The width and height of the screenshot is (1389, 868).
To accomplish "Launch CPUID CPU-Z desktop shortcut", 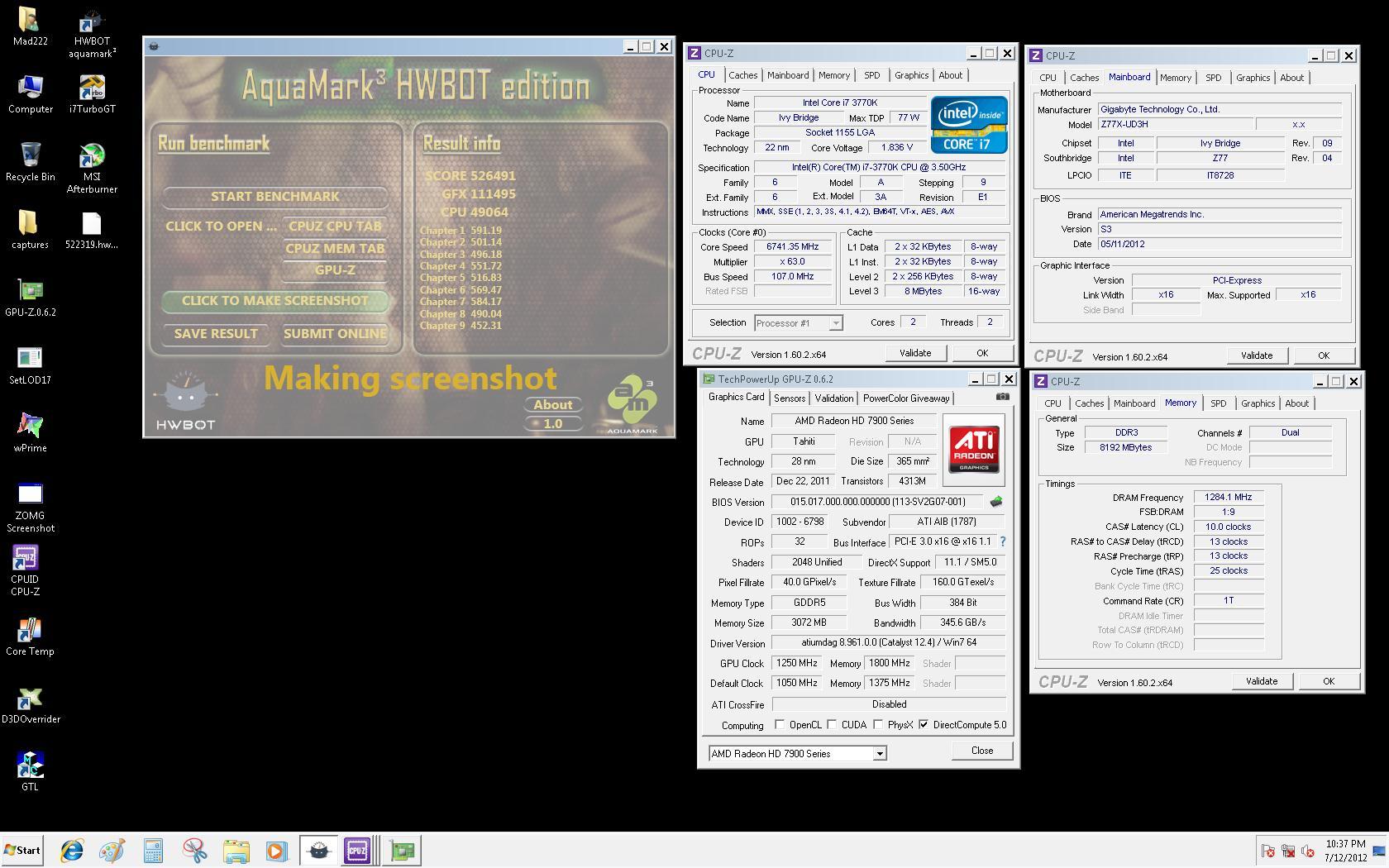I will pos(25,570).
